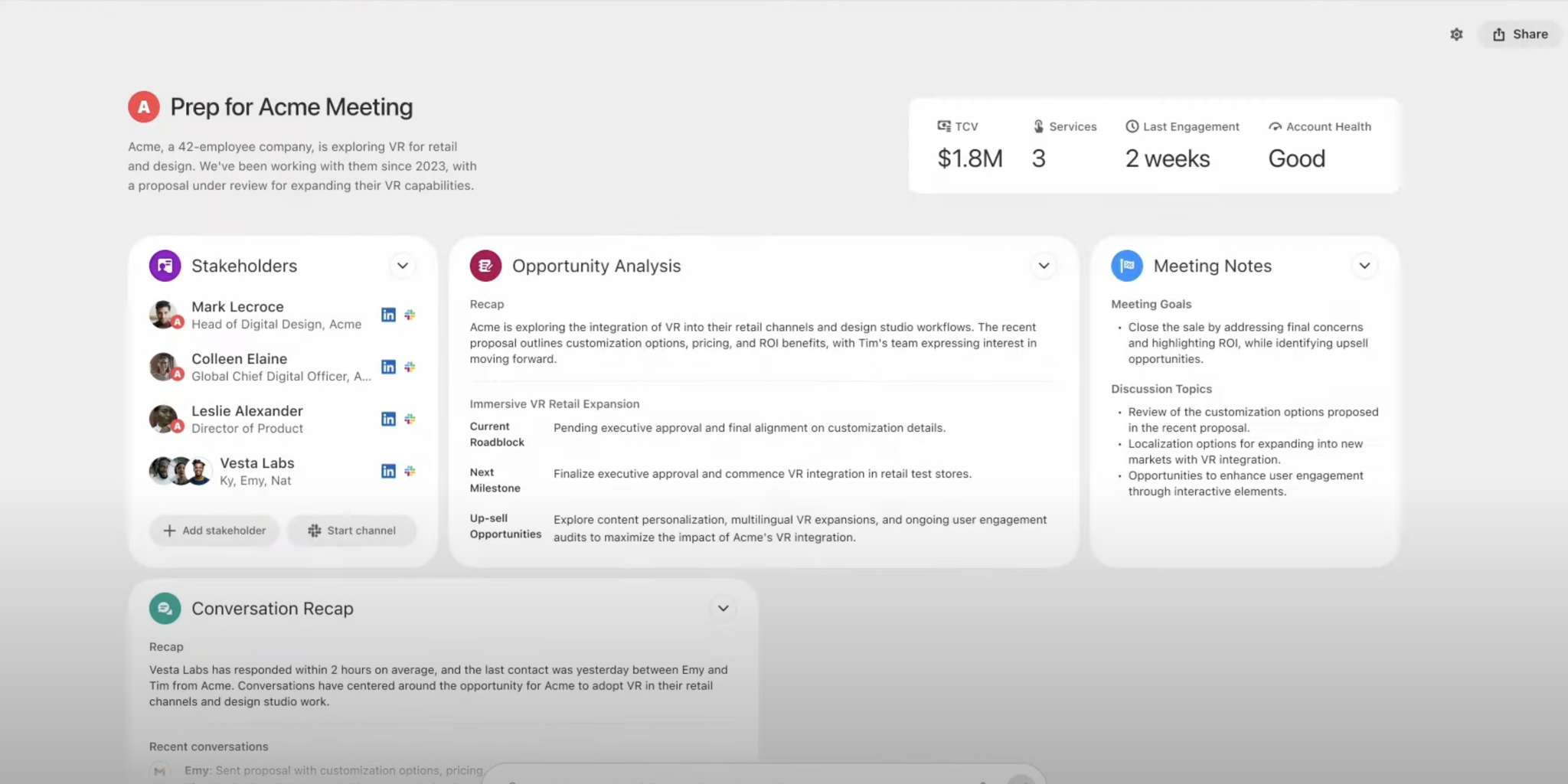Click the 'Immersive VR Retail Expansion' heading
The image size is (1568, 784).
tap(554, 403)
